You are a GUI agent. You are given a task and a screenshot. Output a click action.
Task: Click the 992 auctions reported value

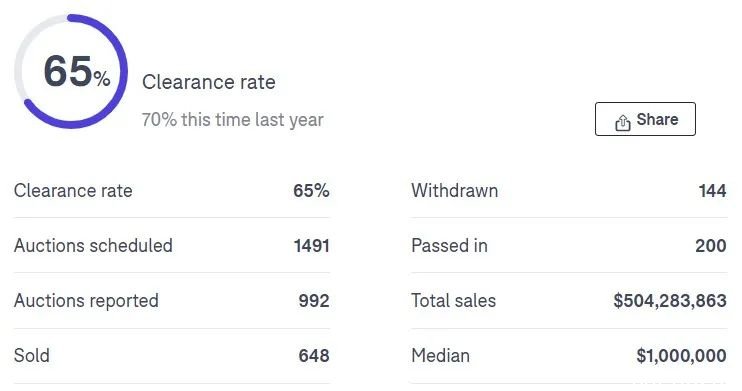pos(314,301)
